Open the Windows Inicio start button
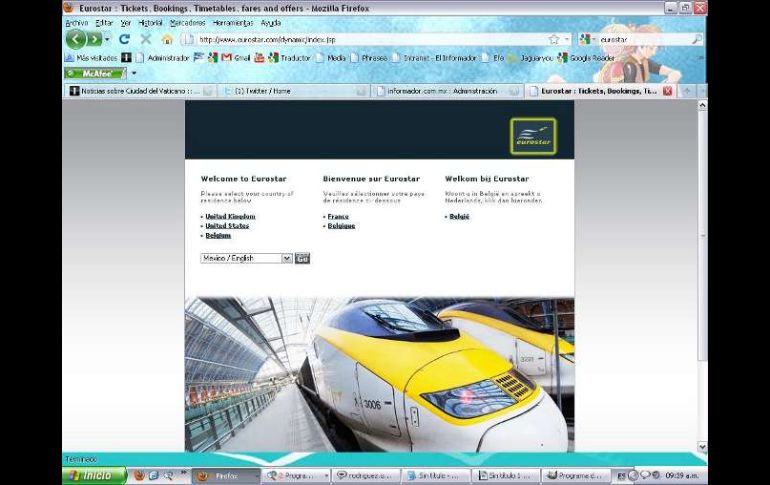Image resolution: width=770 pixels, height=485 pixels. (94, 476)
